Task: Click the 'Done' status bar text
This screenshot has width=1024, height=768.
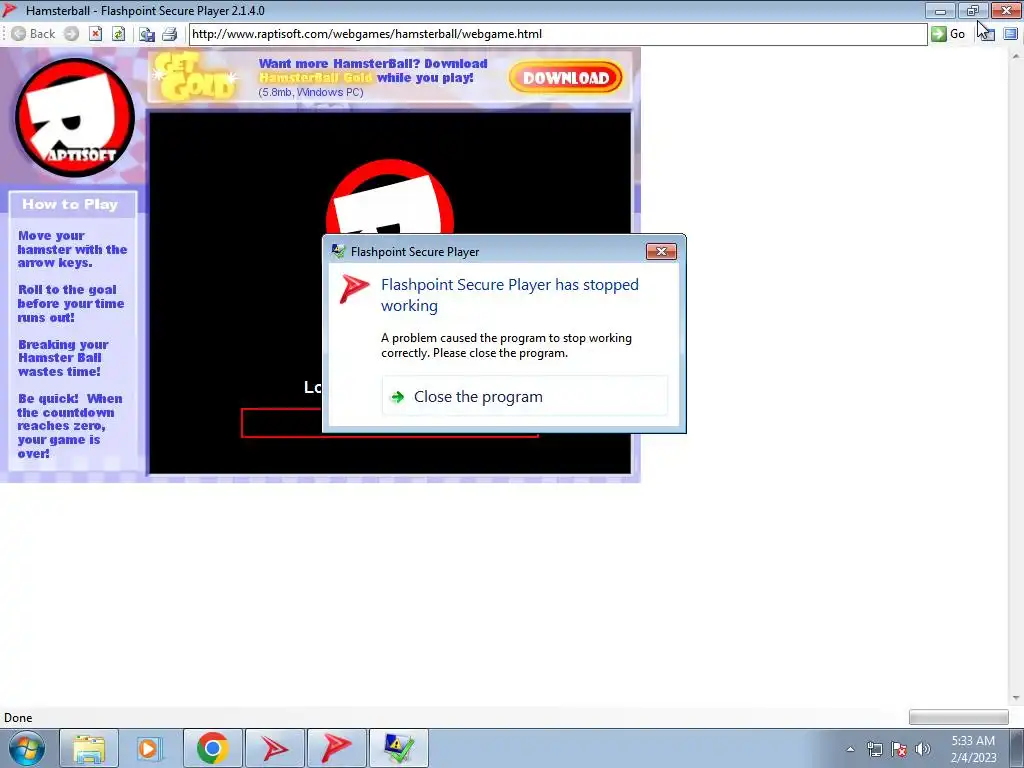Action: coord(18,718)
